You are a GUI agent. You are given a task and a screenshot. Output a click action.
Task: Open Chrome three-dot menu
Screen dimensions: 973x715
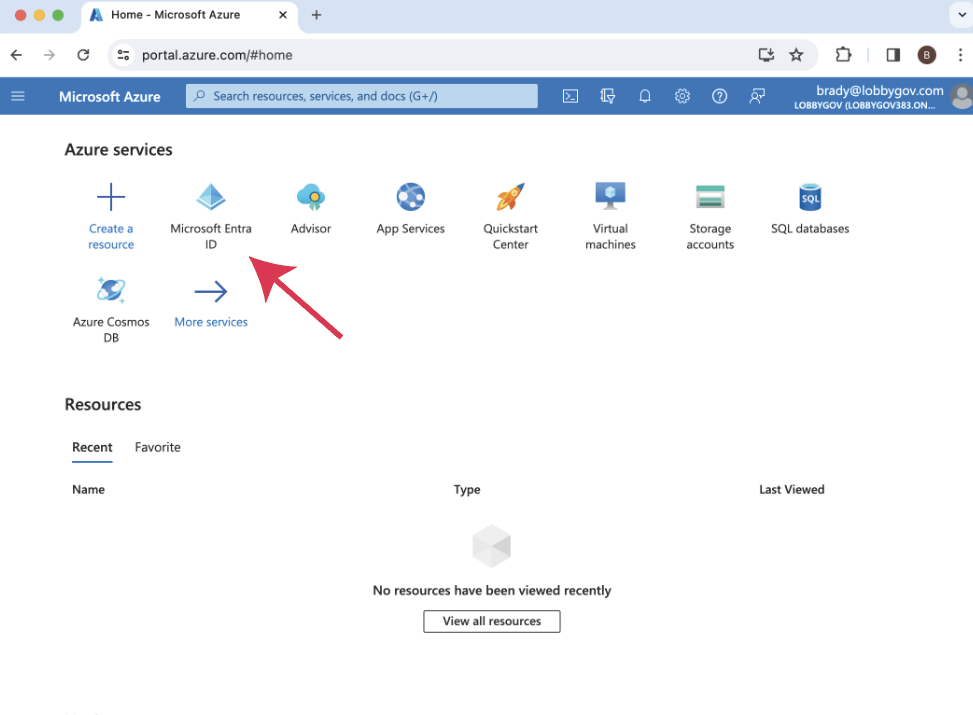coord(961,55)
